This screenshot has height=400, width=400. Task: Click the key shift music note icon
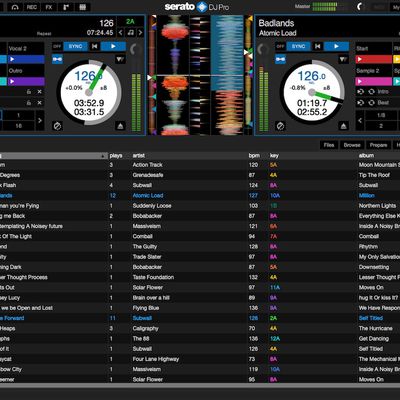coord(131,32)
